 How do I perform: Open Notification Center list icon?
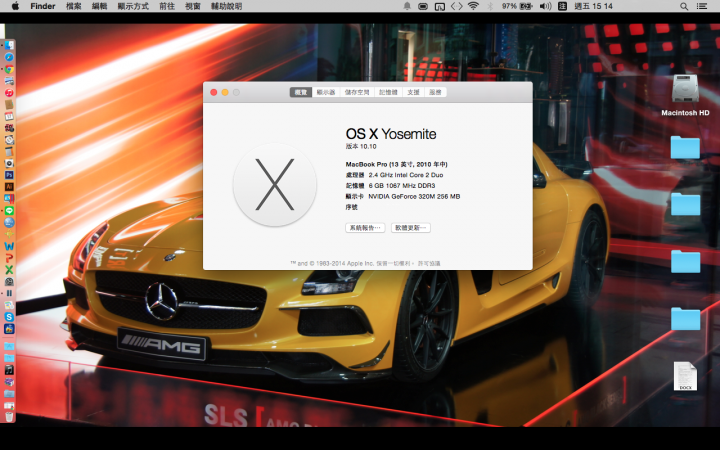click(702, 6)
